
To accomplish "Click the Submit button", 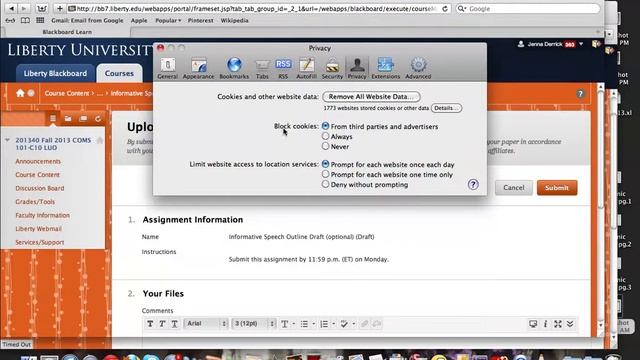I will click(x=557, y=188).
